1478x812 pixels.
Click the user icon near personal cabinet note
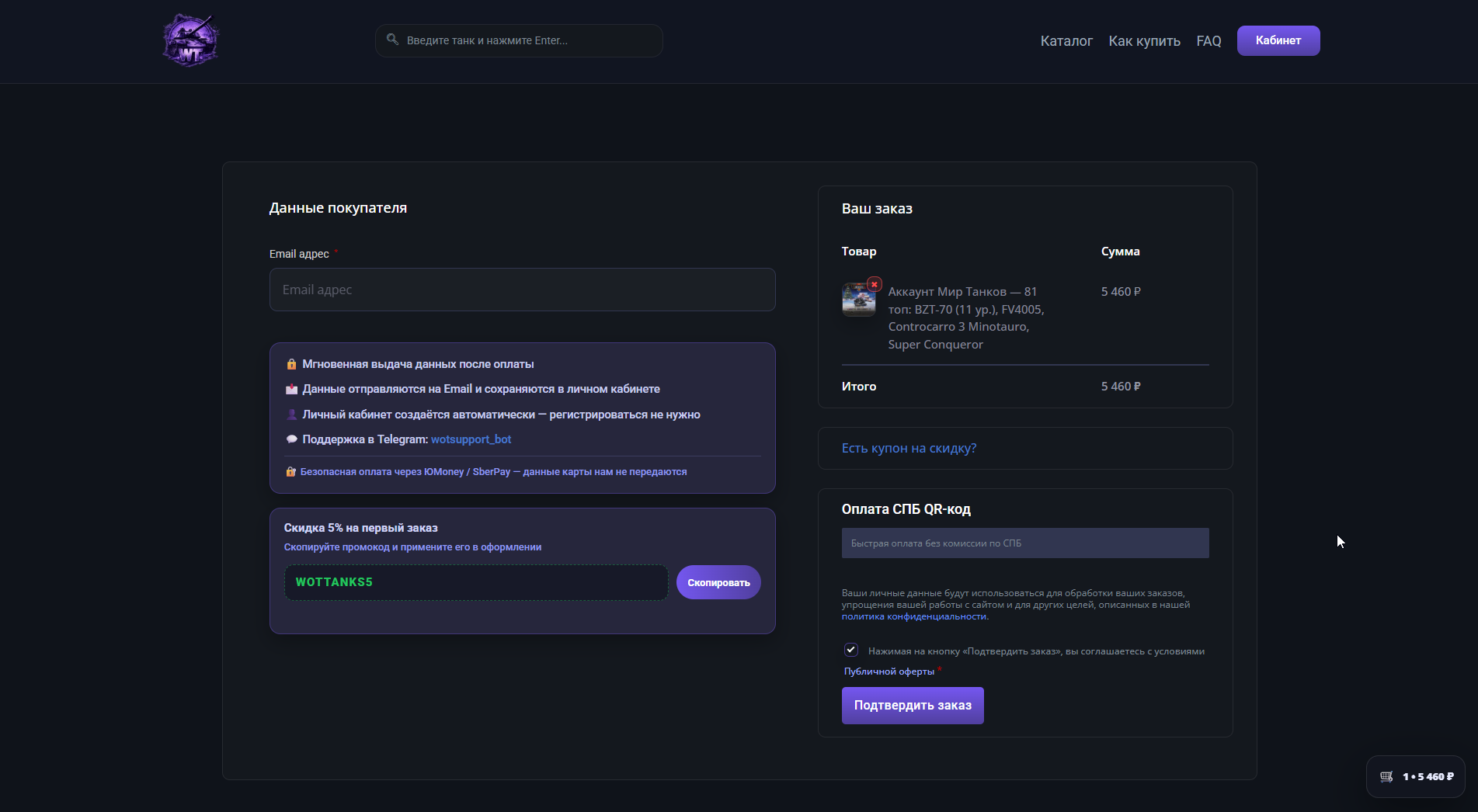(x=291, y=415)
